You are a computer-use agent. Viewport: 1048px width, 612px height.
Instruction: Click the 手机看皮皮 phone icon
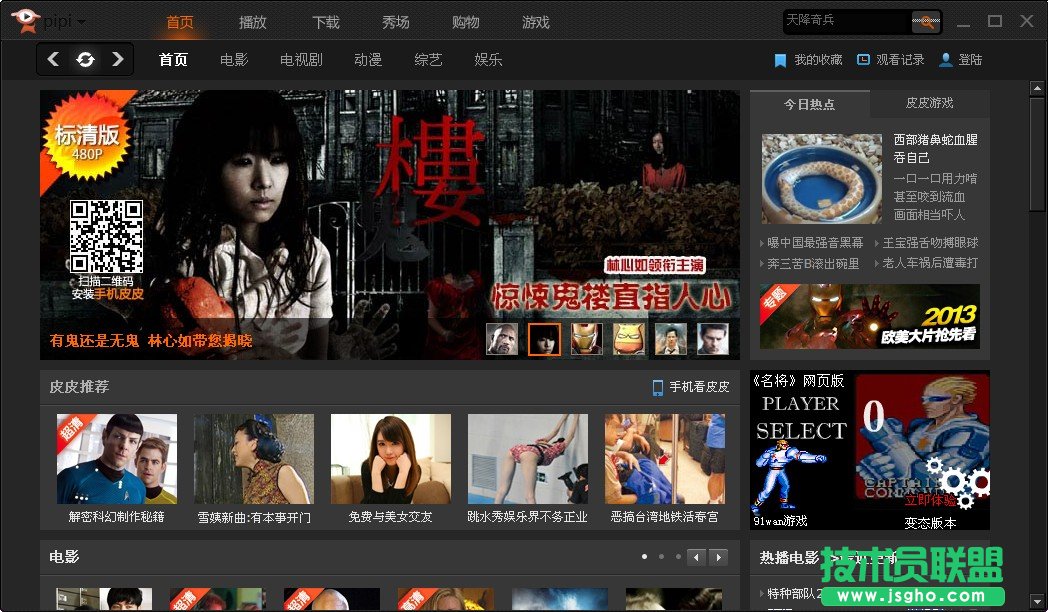click(658, 387)
